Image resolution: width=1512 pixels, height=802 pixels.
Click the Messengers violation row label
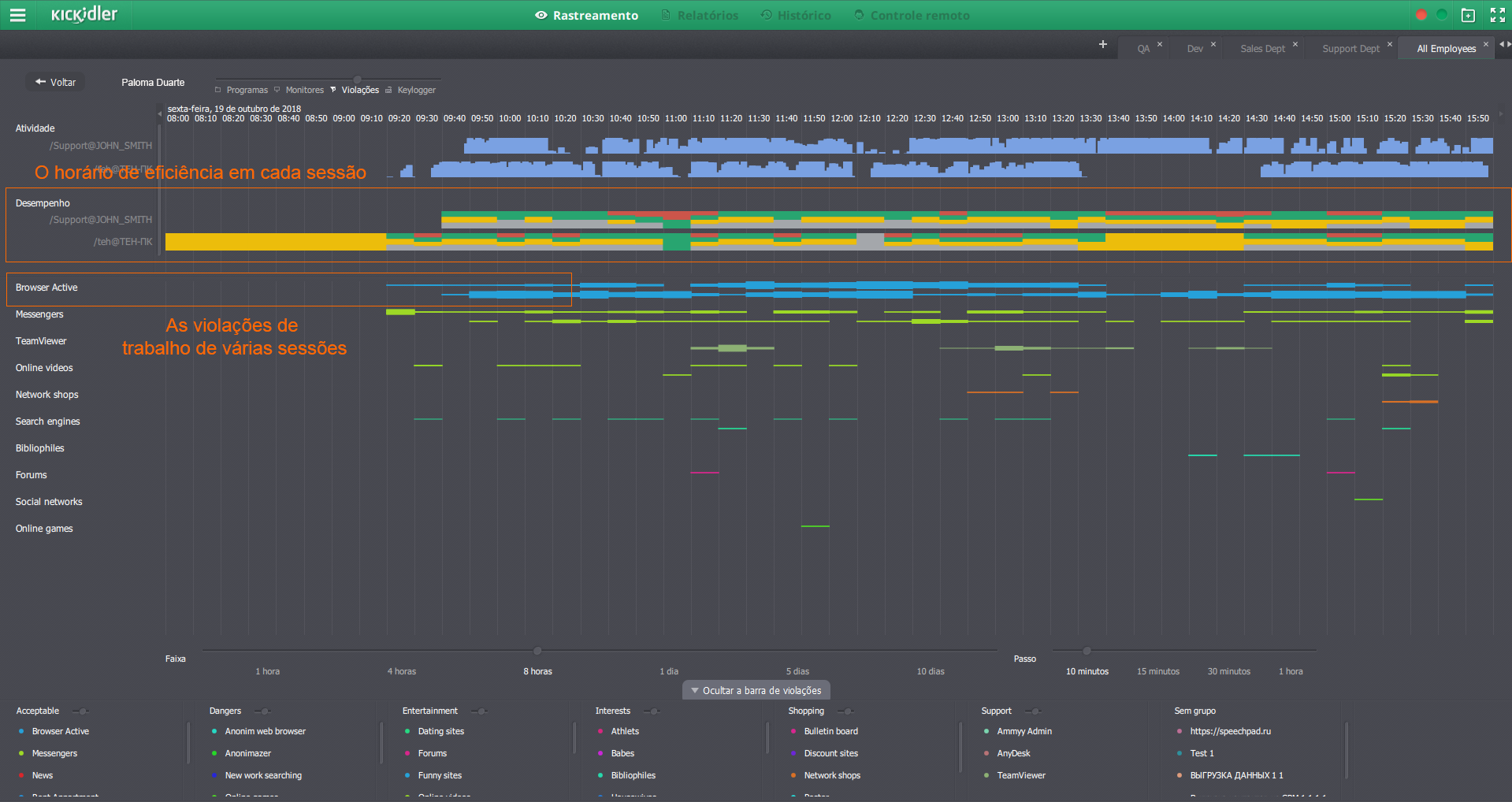click(39, 314)
